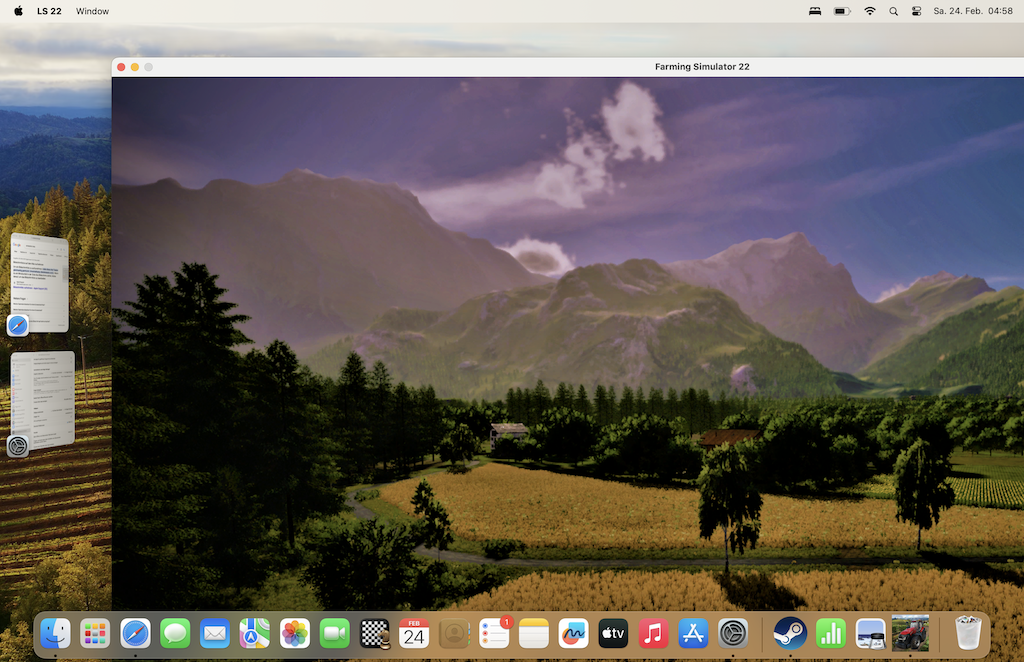Screen dimensions: 1024x662
Task: Open Photos app in the Dock
Action: pyautogui.click(x=295, y=633)
